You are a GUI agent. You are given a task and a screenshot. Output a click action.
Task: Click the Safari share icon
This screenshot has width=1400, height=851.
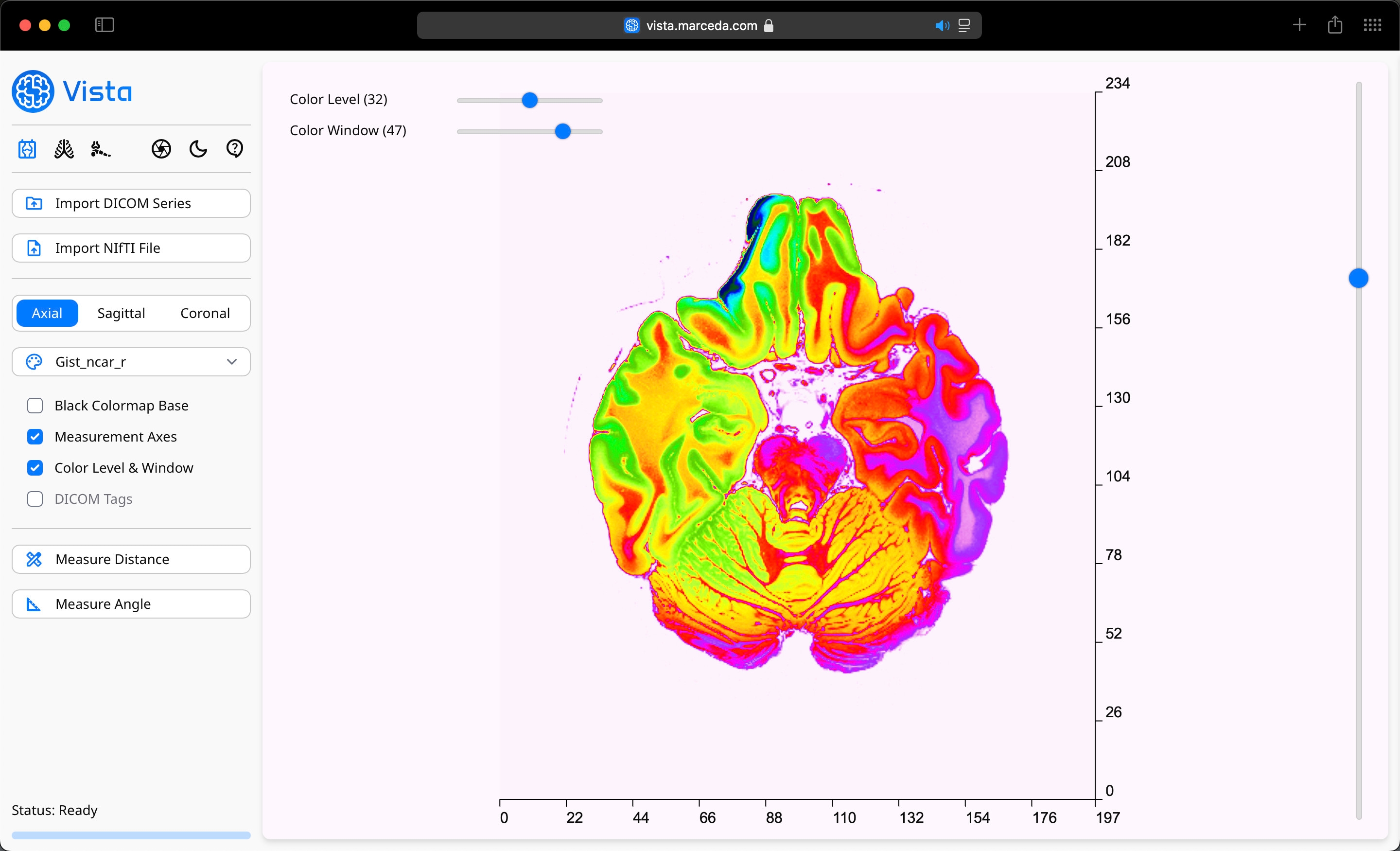[1335, 25]
